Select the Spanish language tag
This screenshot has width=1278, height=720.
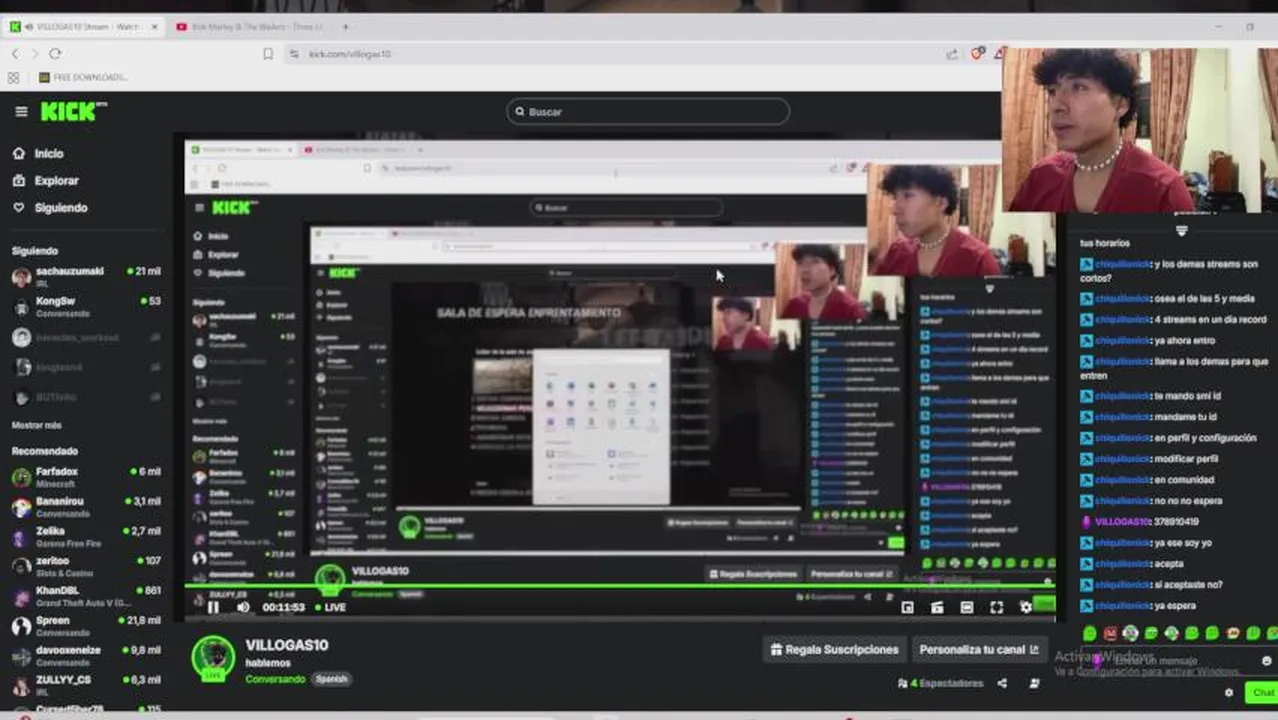(331, 678)
